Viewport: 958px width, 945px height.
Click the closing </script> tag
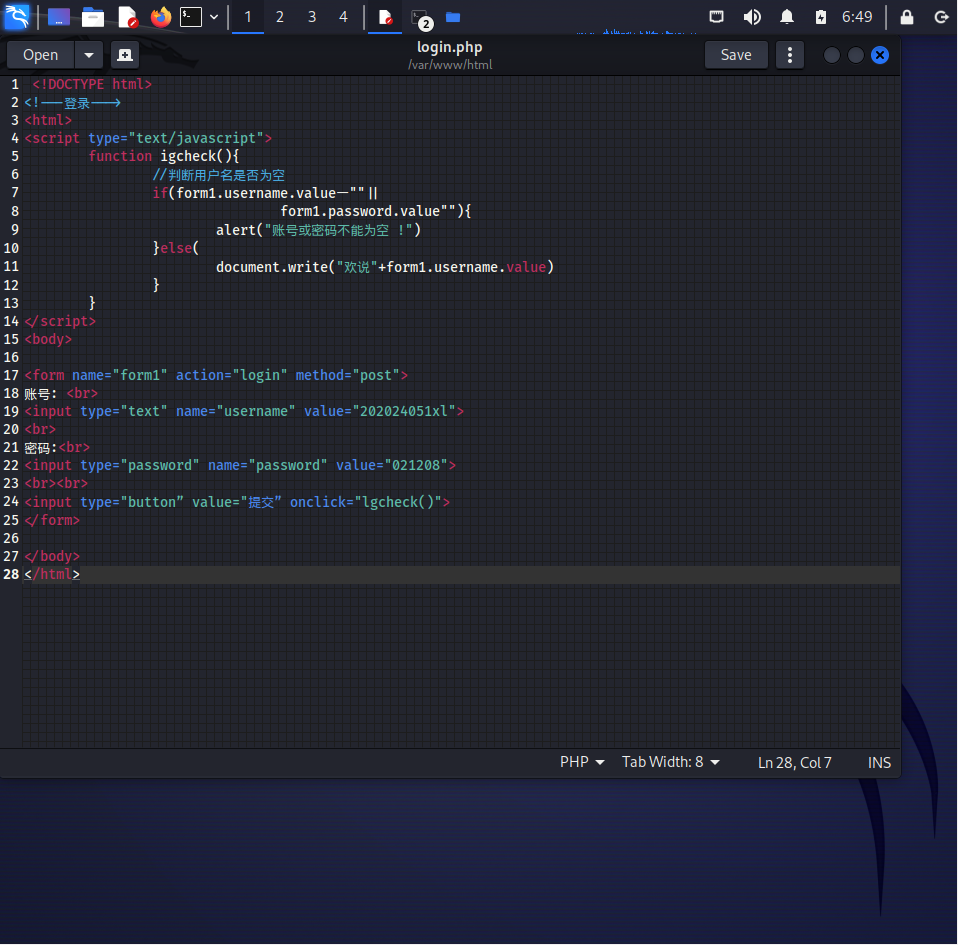coord(60,321)
